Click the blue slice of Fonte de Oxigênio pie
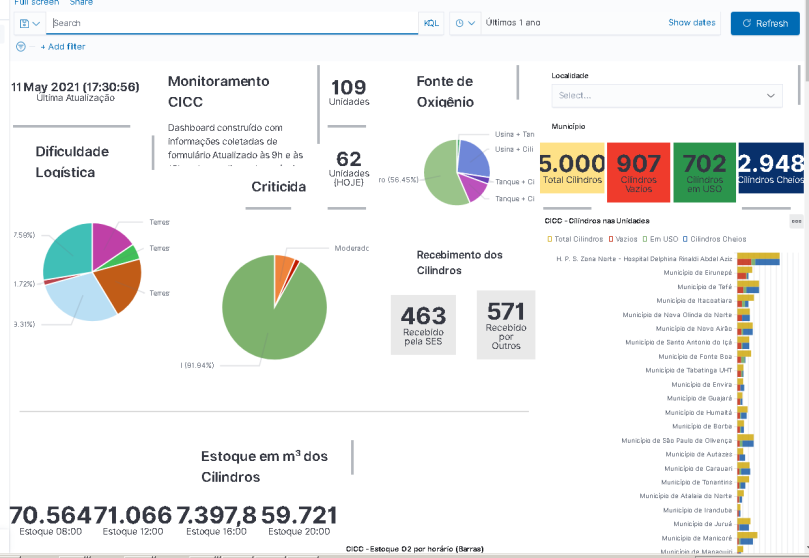The width and height of the screenshot is (809, 558). [x=473, y=157]
